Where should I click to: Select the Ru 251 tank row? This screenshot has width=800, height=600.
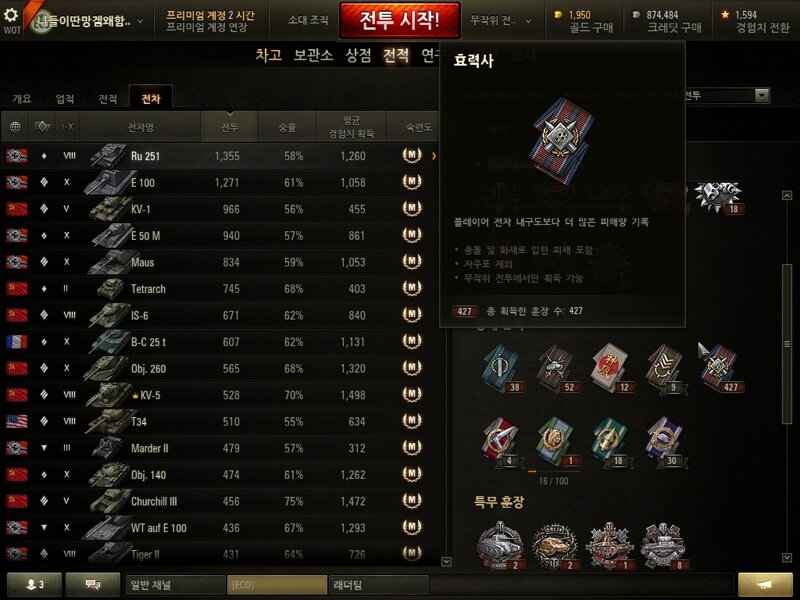pos(219,156)
